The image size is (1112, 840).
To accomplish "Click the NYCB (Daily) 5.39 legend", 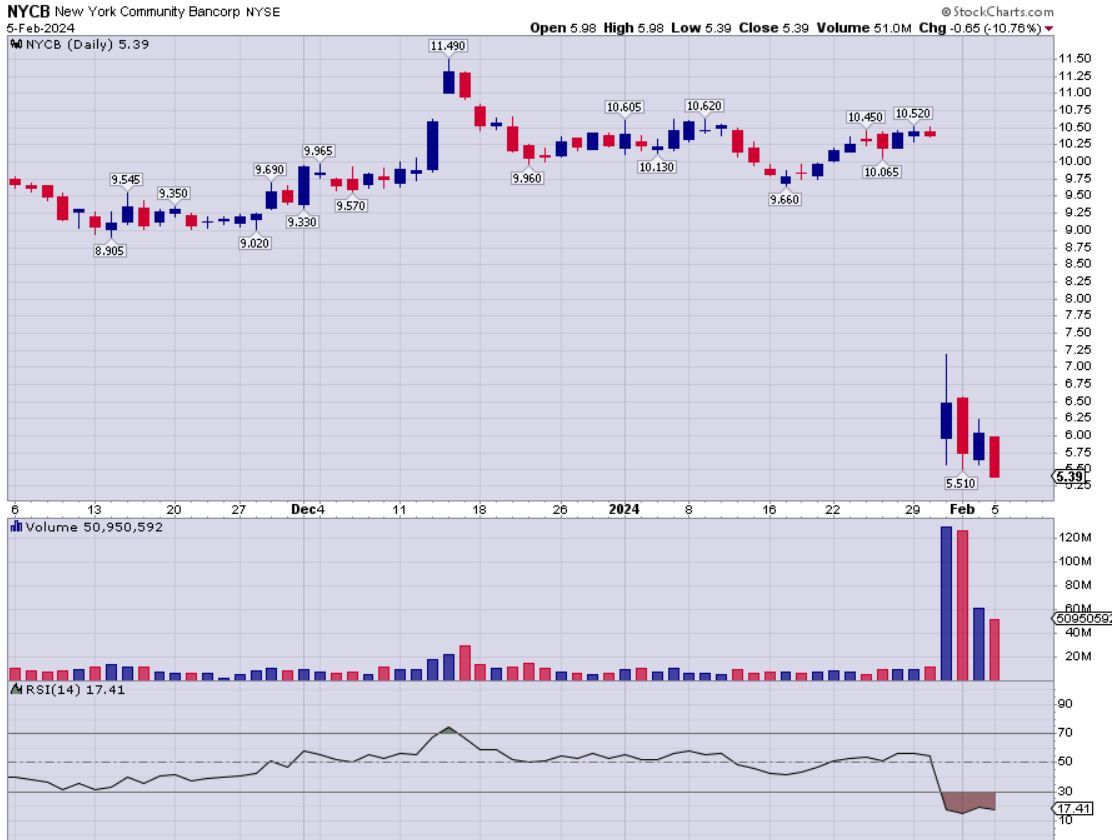I will pyautogui.click(x=87, y=45).
